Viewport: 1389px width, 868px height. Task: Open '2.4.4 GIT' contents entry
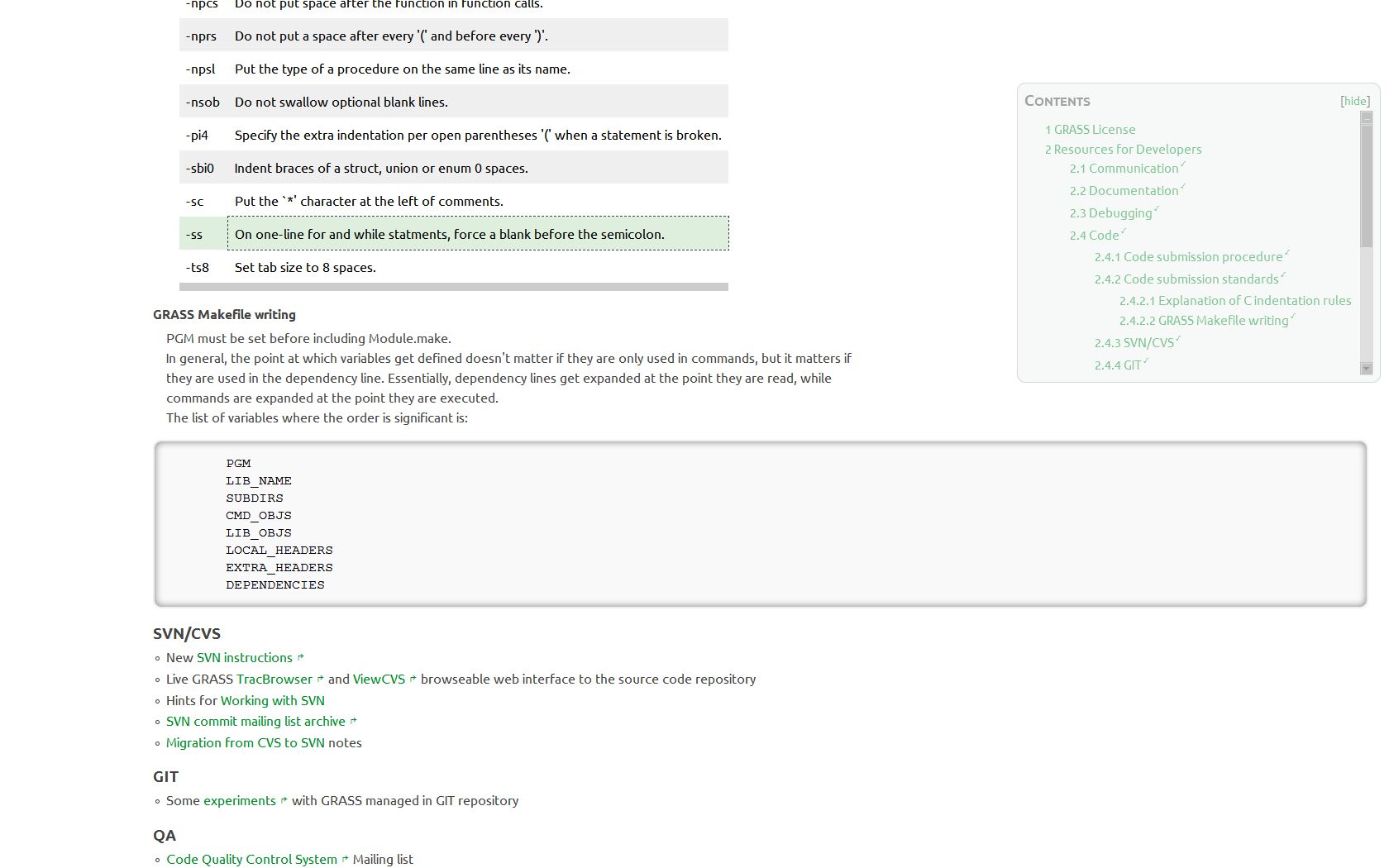click(x=1118, y=365)
